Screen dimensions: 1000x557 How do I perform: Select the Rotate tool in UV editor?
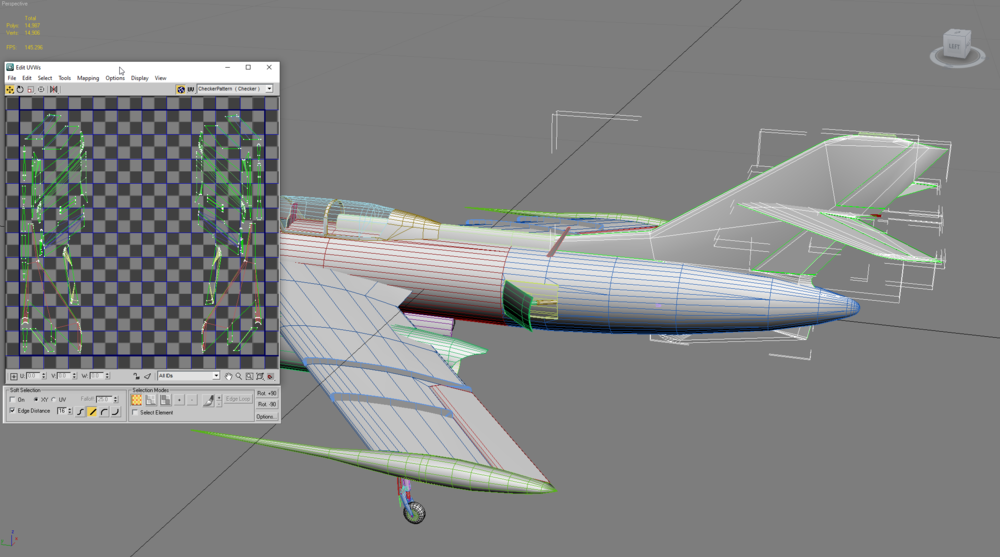tap(20, 89)
